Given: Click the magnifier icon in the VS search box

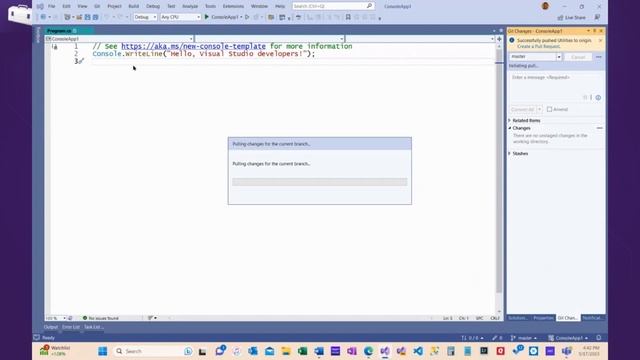Looking at the screenshot, I should pos(369,6).
